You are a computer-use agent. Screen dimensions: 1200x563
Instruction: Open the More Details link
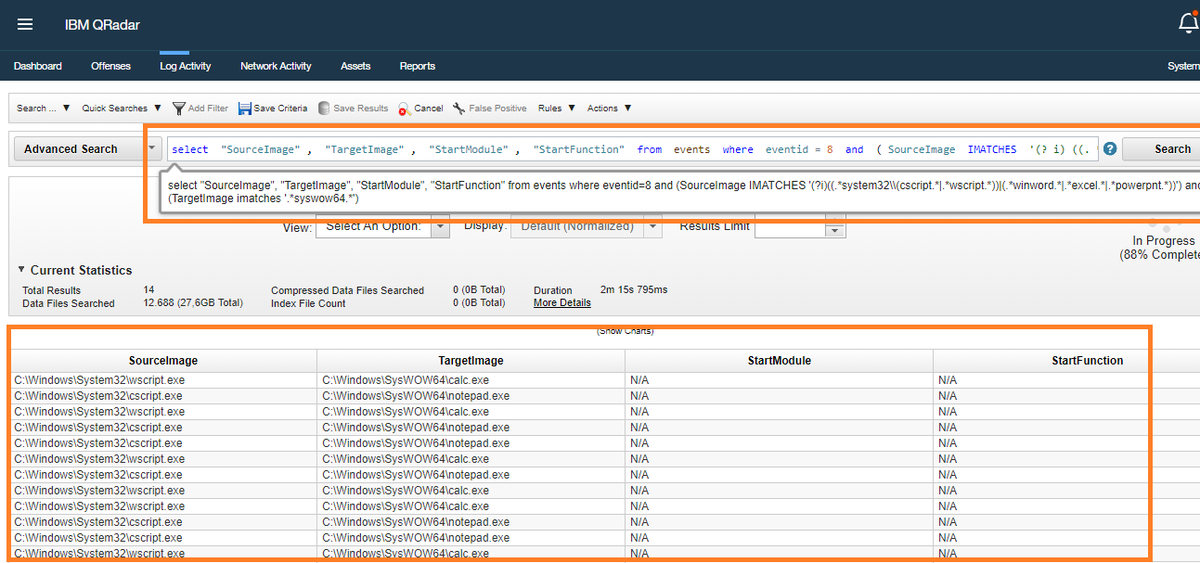pyautogui.click(x=562, y=303)
